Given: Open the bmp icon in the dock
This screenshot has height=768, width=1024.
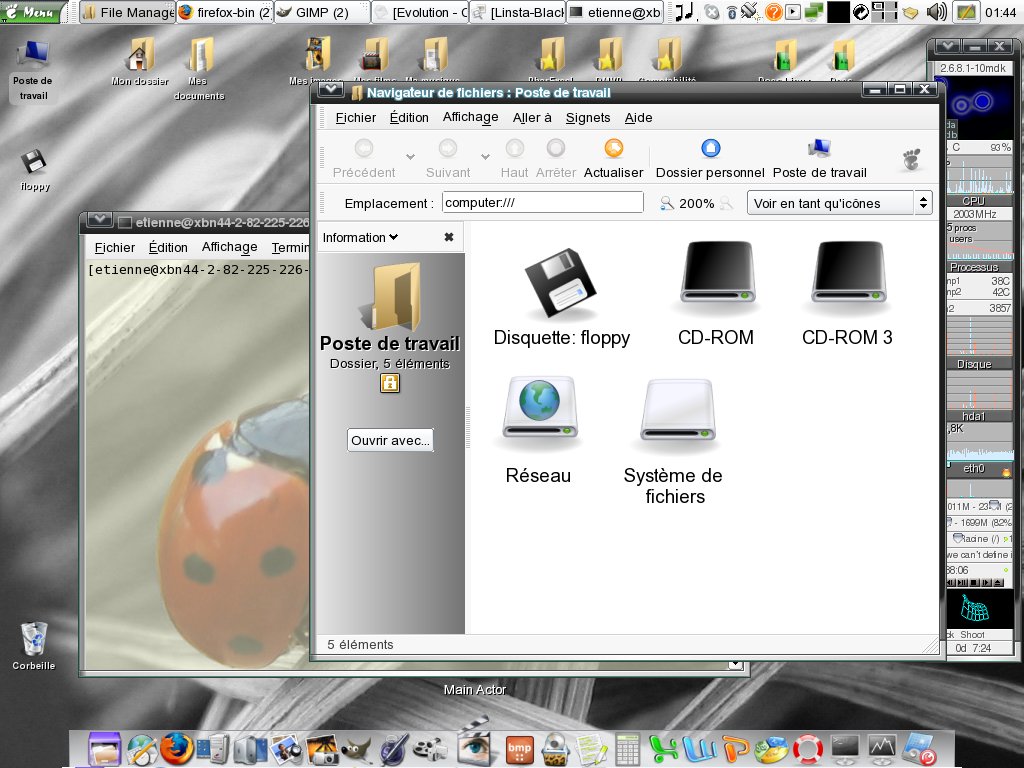Looking at the screenshot, I should [x=519, y=749].
